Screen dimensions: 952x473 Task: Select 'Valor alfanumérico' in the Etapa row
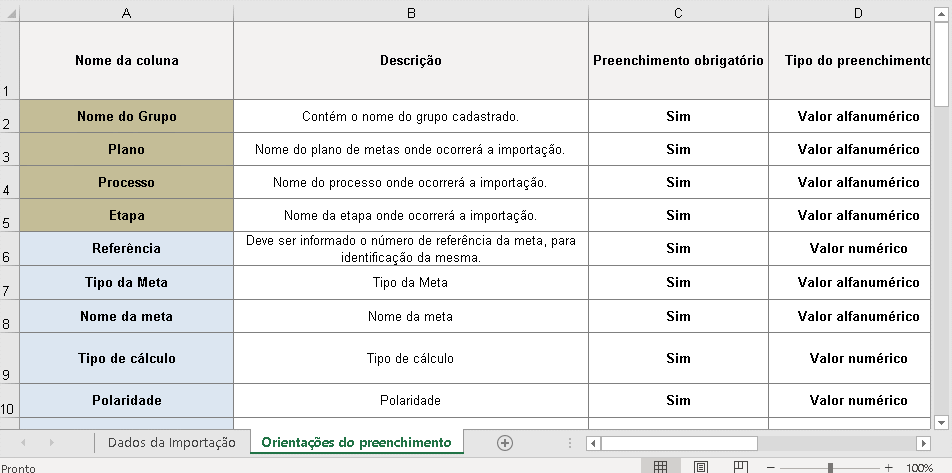849,215
